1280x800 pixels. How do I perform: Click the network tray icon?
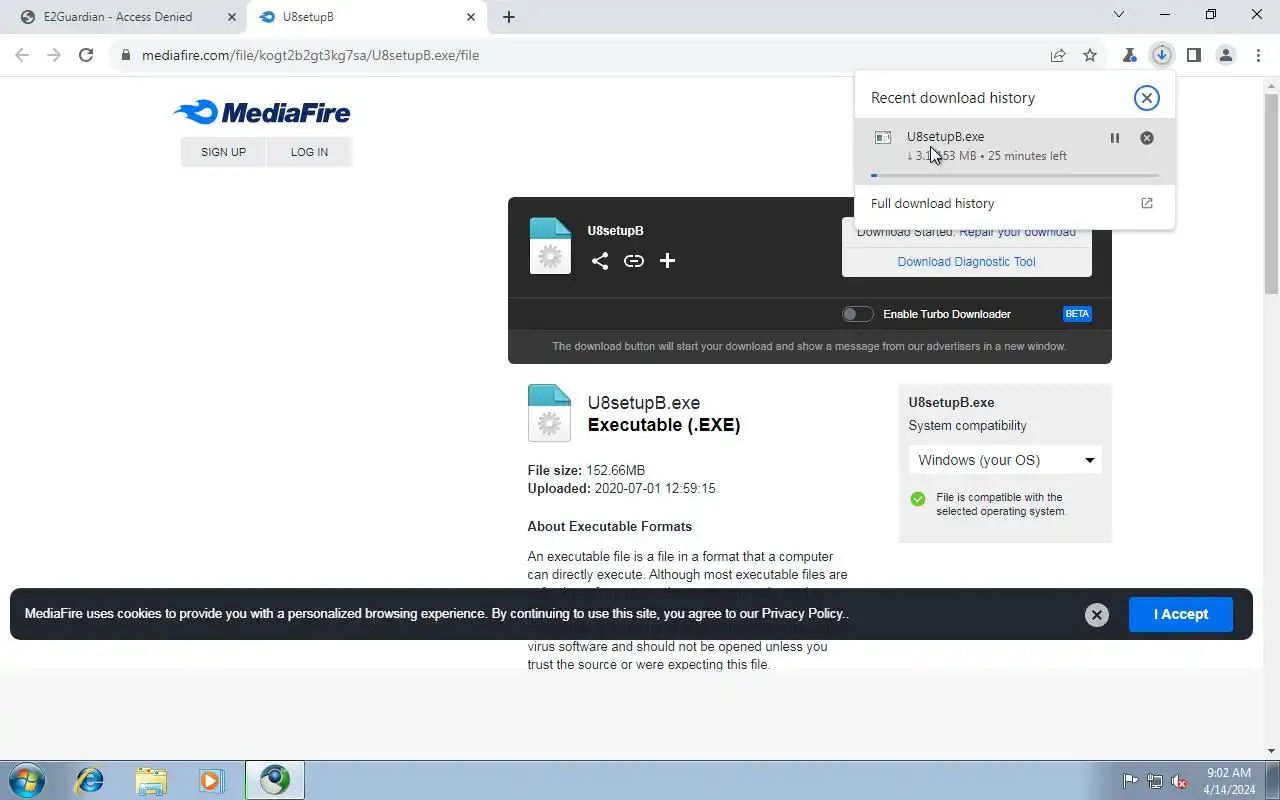pos(1155,781)
